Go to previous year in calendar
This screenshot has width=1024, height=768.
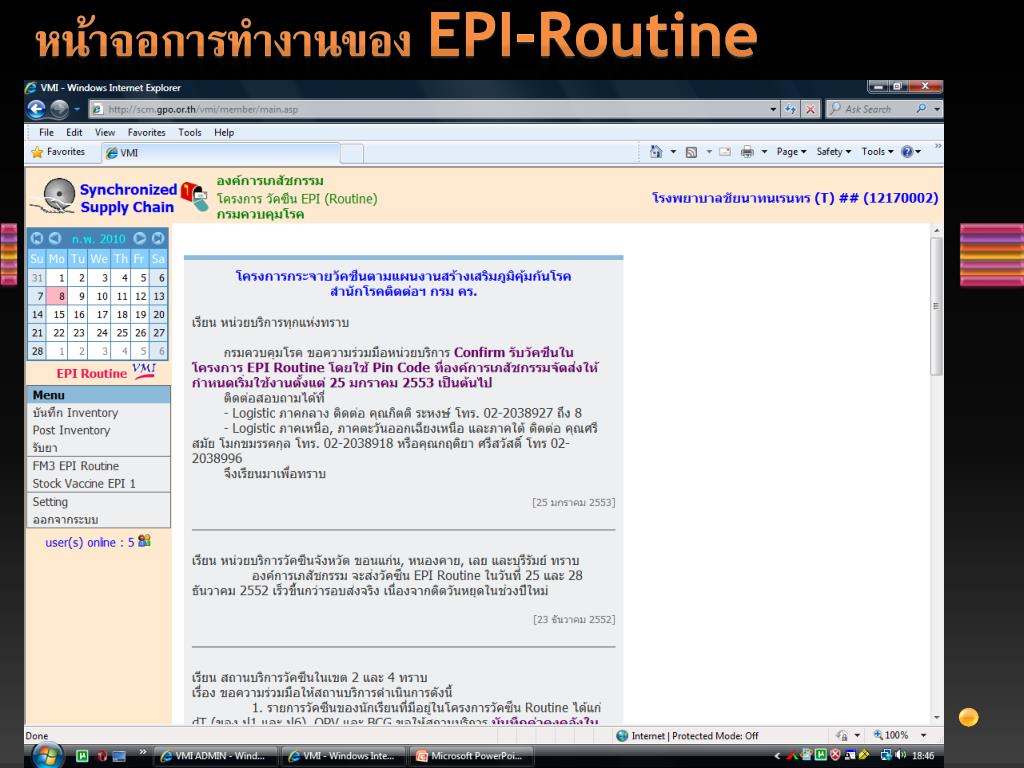coord(37,238)
